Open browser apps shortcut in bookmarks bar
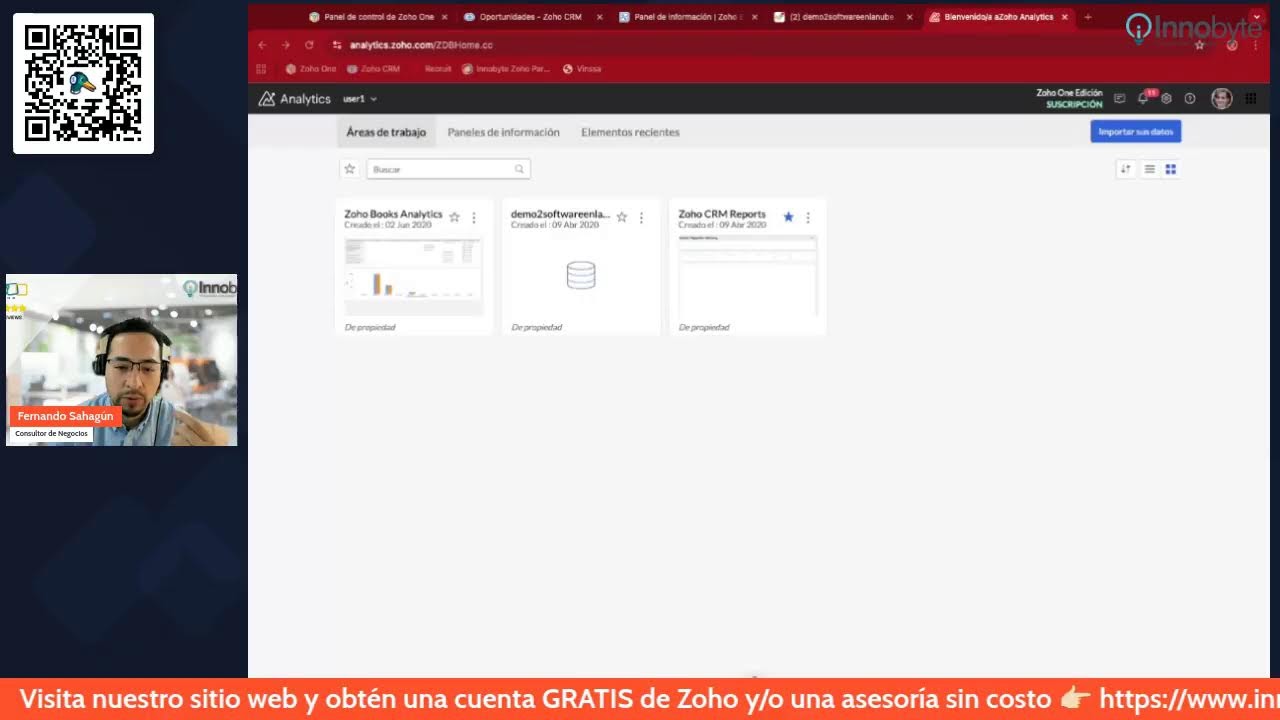1280x720 pixels. [262, 69]
